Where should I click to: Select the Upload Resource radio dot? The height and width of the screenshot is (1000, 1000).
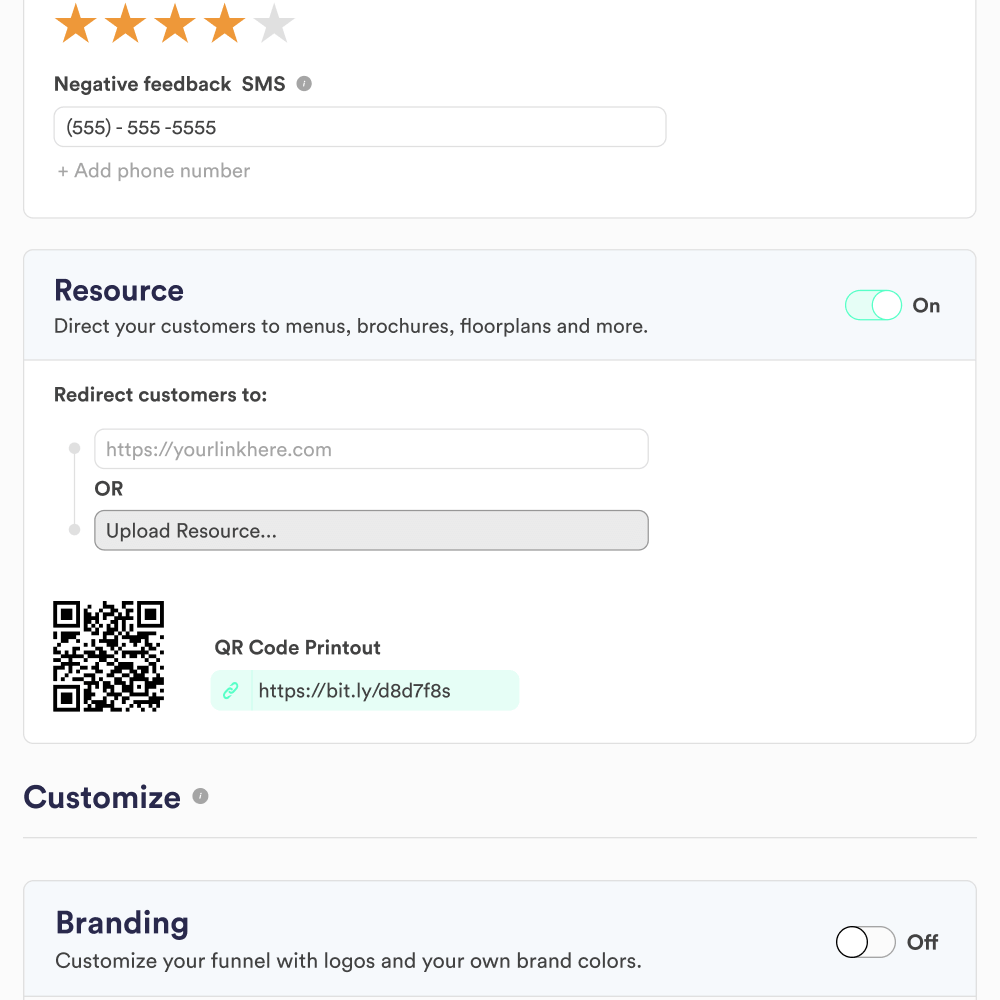75,529
